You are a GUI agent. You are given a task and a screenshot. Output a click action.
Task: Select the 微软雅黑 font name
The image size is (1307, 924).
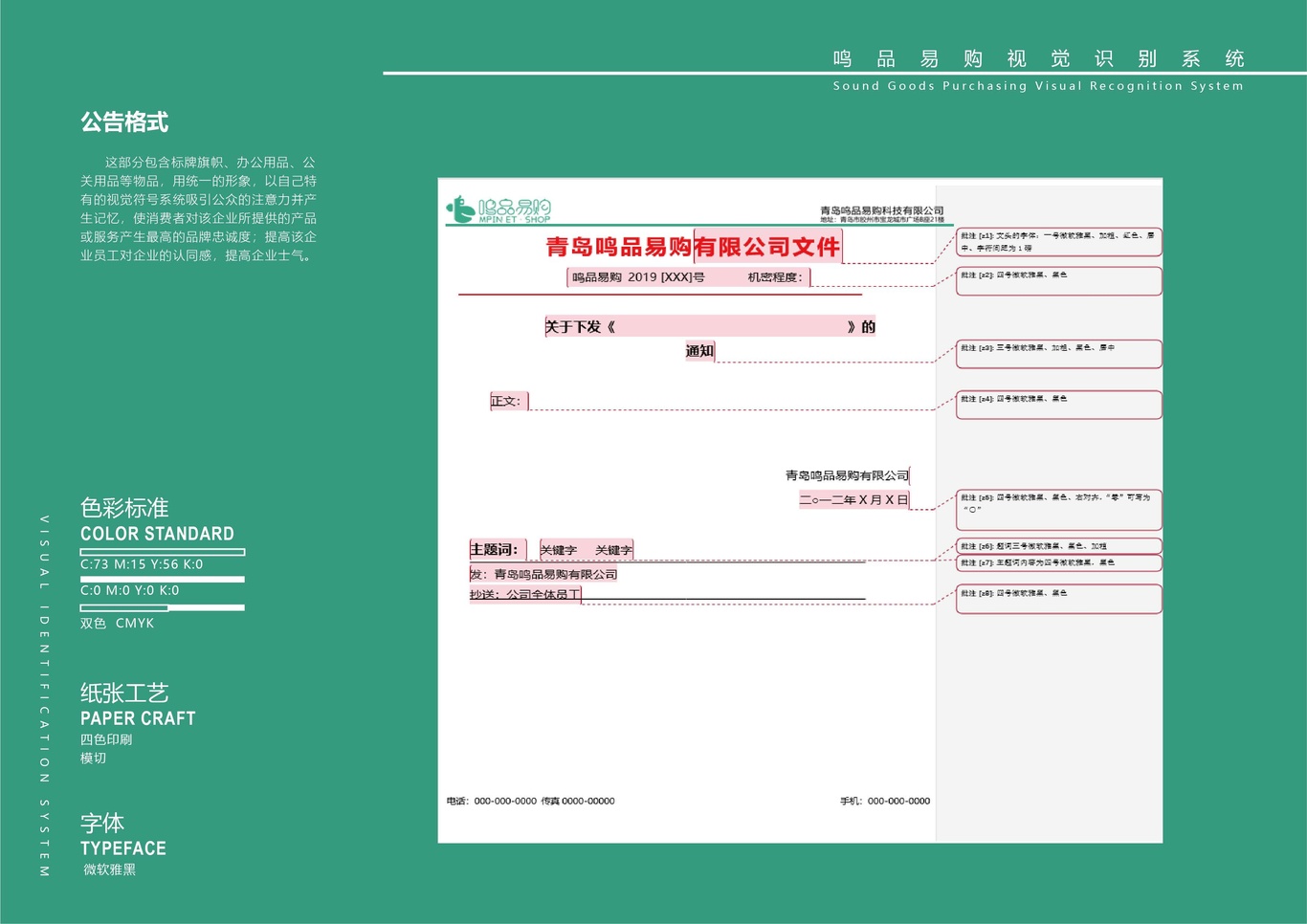(110, 870)
